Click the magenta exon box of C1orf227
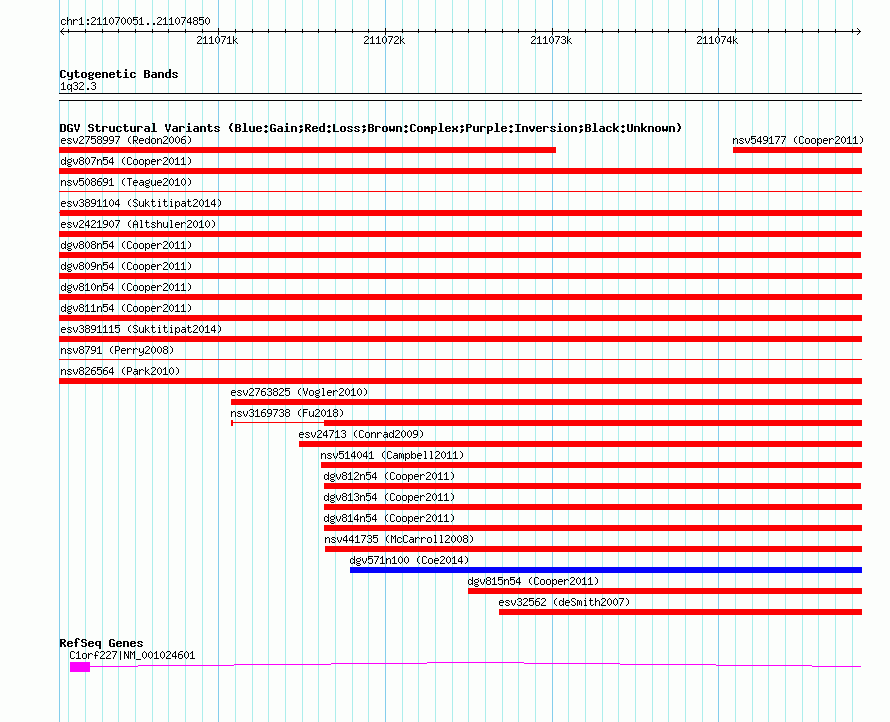The image size is (890, 722). pyautogui.click(x=80, y=667)
